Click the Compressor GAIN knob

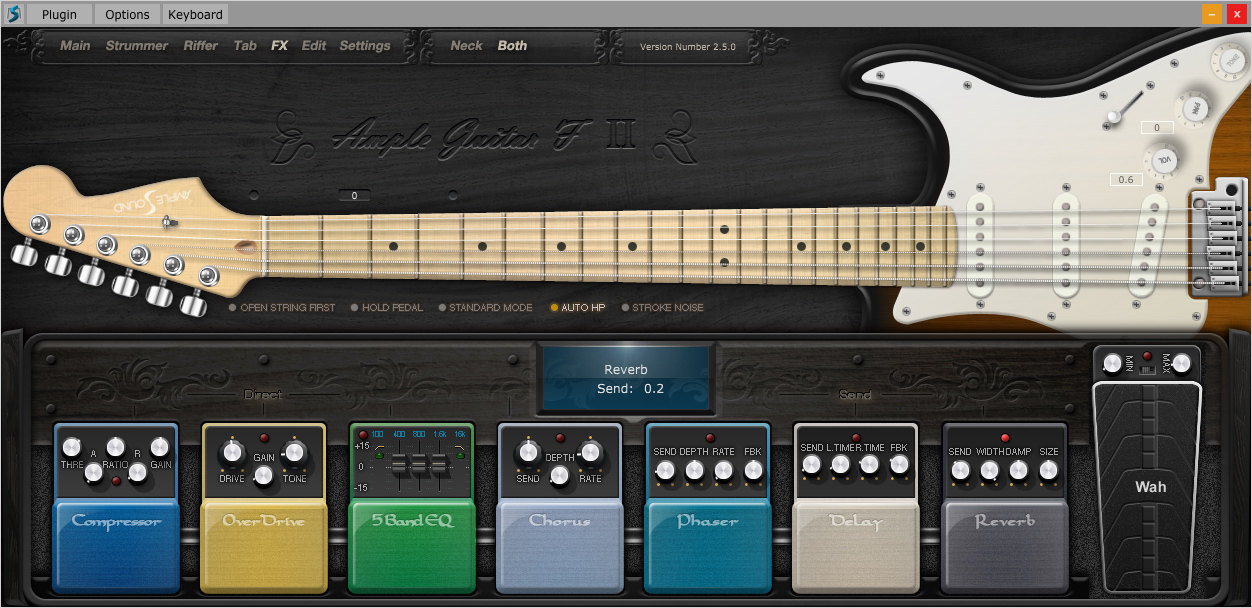[x=160, y=446]
